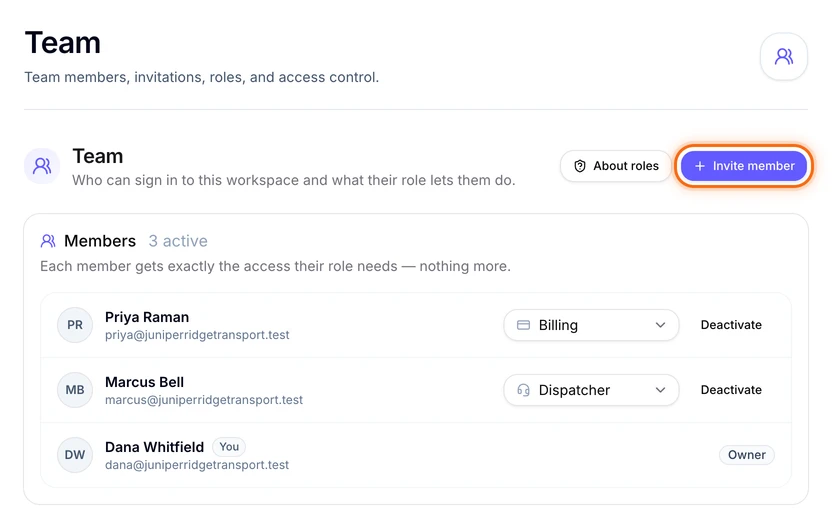Click the name Marcus Bell

point(144,382)
